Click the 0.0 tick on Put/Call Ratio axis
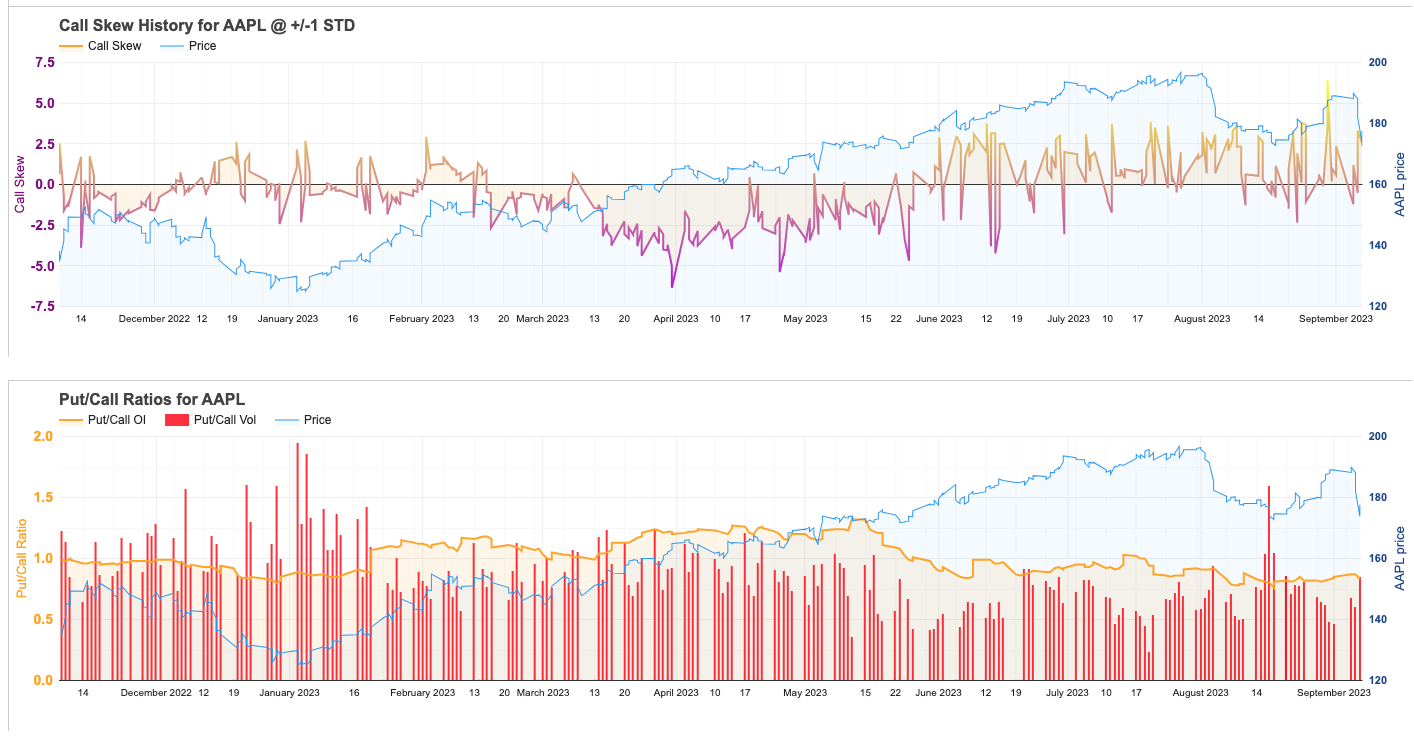 click(x=44, y=680)
